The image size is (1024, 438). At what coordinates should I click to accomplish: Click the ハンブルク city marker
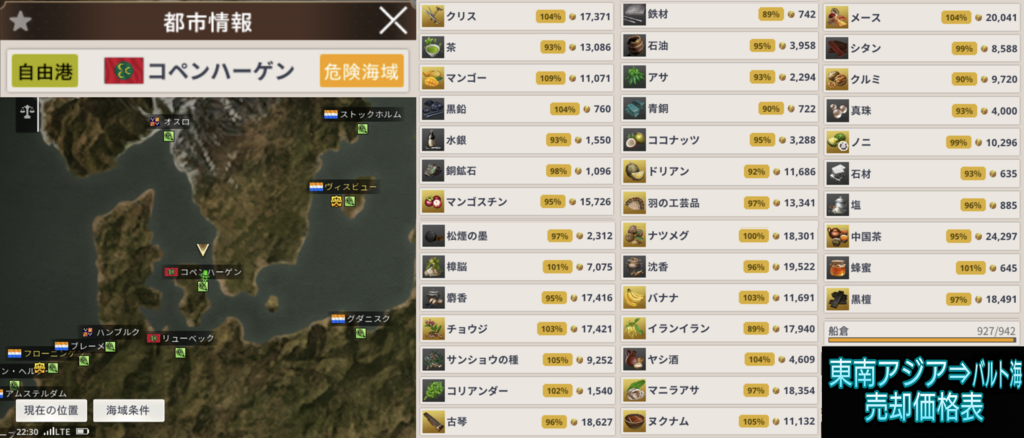(110, 332)
